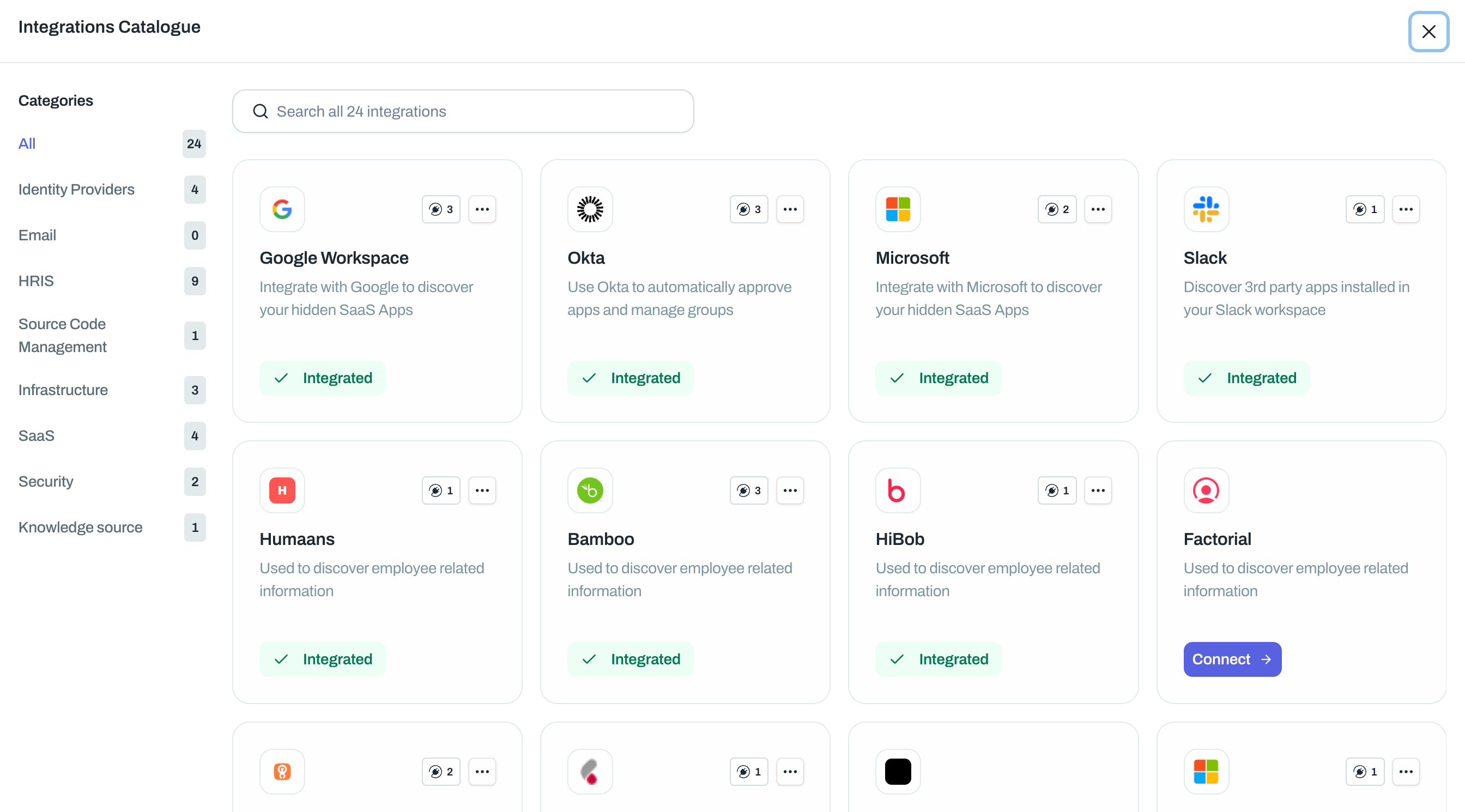Viewport: 1465px width, 812px height.
Task: Click the Slack logo icon
Action: click(1206, 209)
